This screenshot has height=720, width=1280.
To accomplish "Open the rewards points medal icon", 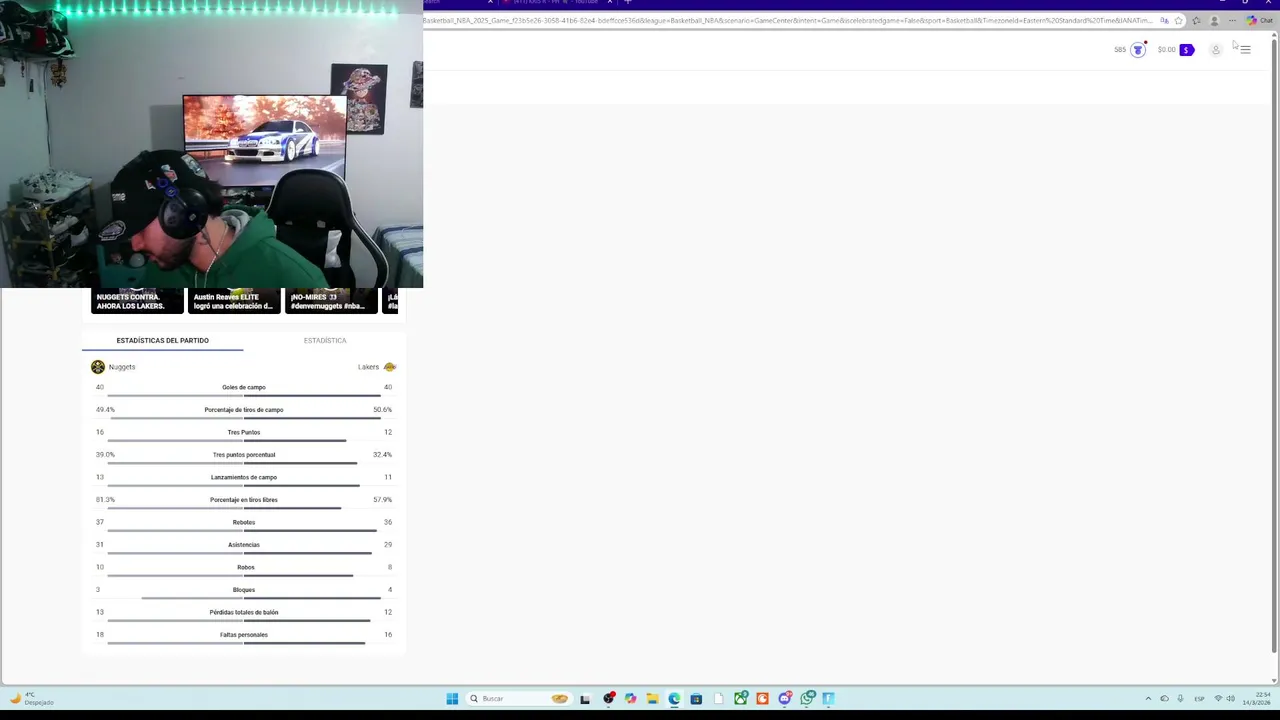I will coord(1137,50).
